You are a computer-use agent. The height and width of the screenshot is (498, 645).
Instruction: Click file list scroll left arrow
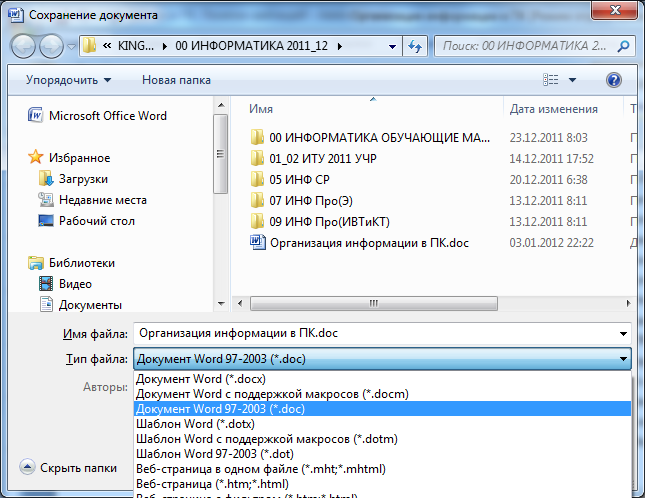240,303
